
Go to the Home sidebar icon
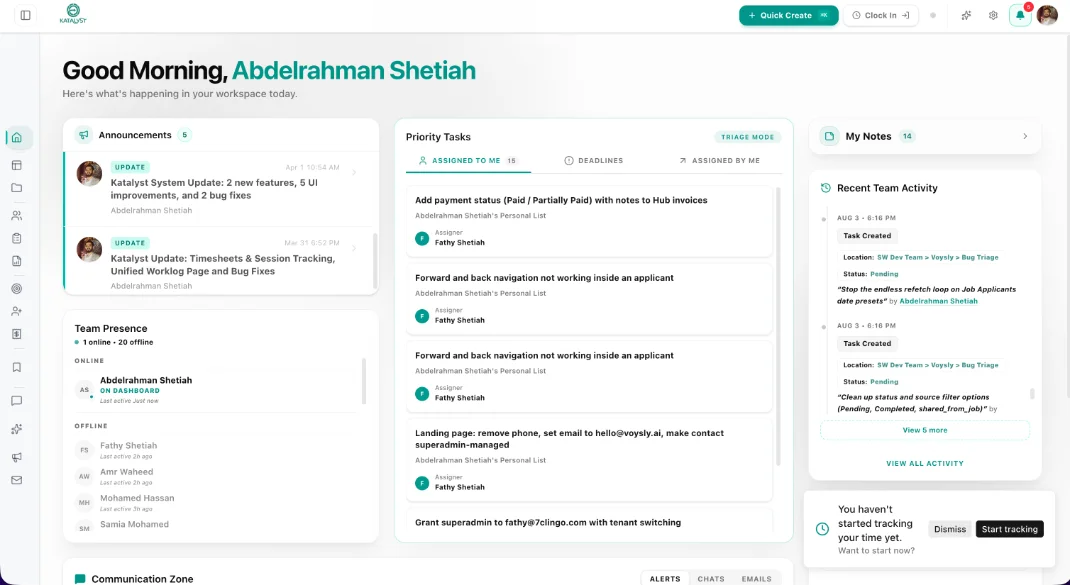(17, 137)
